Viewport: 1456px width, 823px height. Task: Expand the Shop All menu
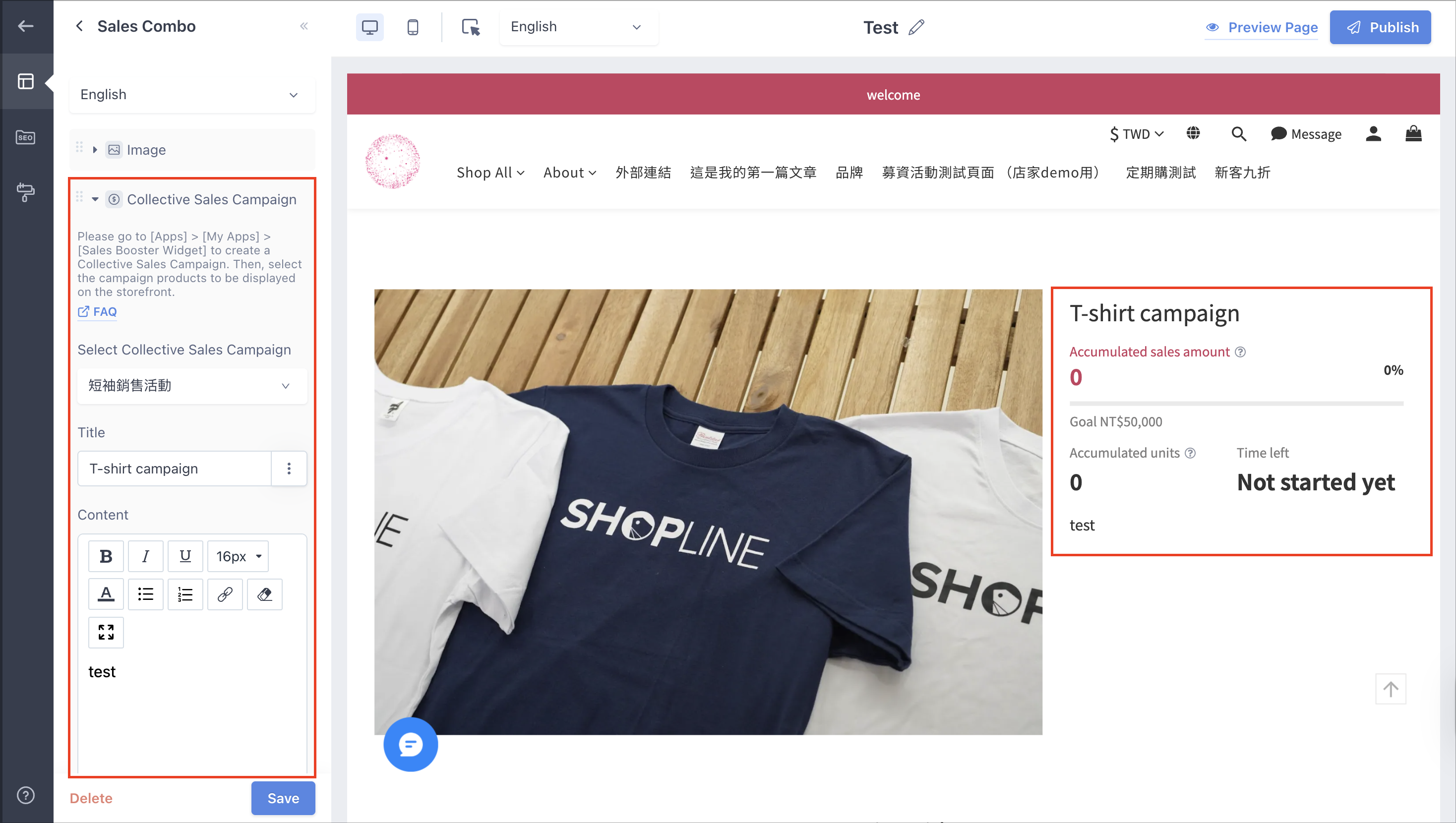[x=490, y=173]
